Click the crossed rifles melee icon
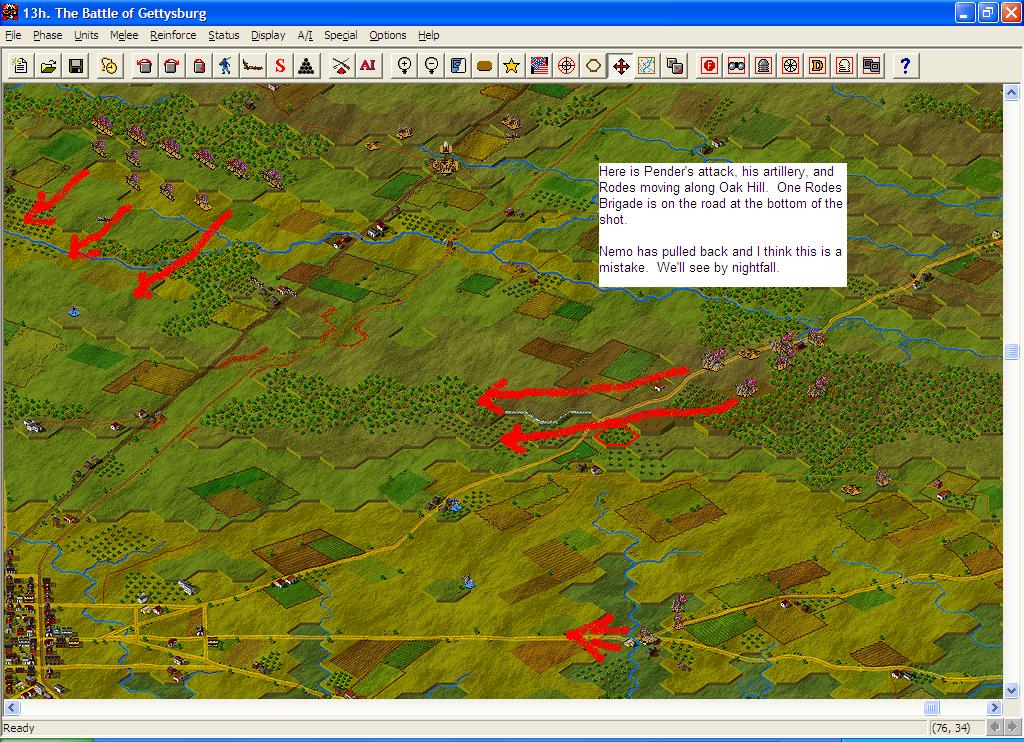 [x=340, y=65]
